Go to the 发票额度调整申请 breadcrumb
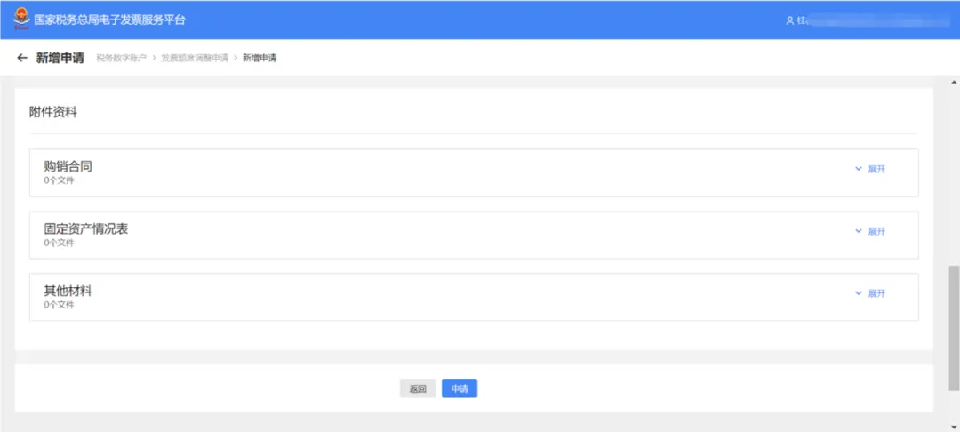The image size is (960, 432). coord(195,58)
